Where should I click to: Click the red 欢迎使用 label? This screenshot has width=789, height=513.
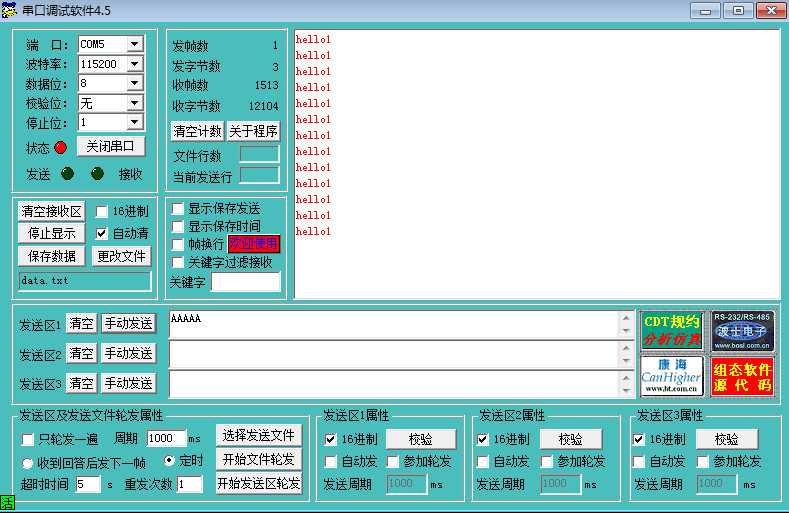(x=254, y=244)
